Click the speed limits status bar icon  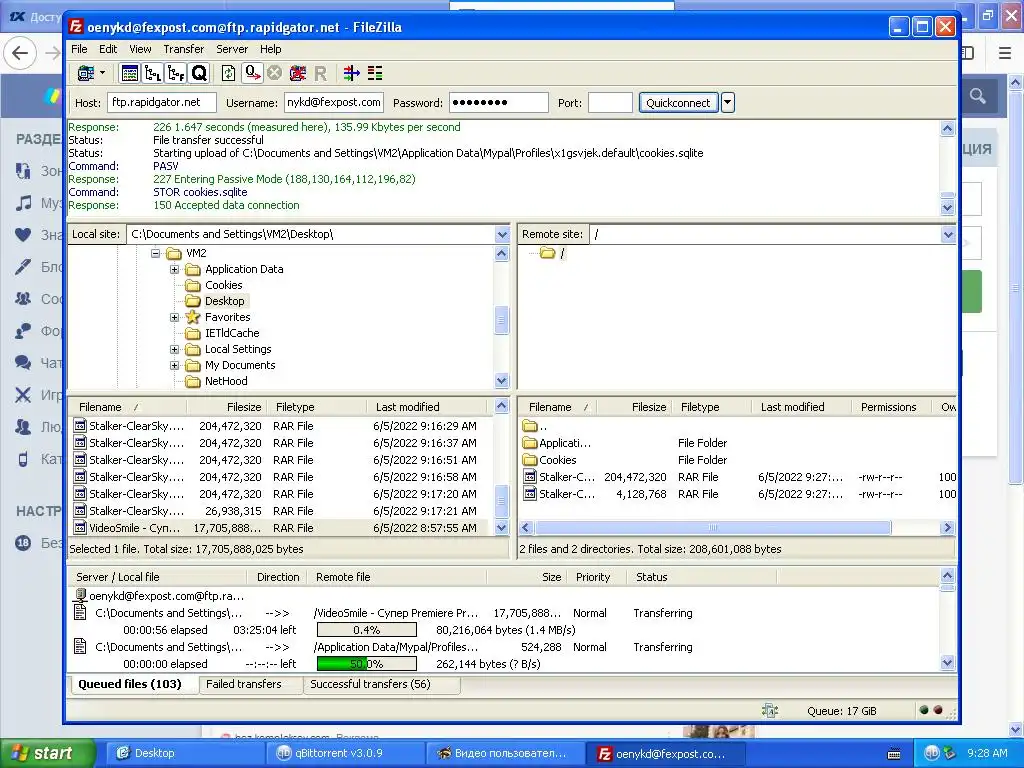pos(770,711)
